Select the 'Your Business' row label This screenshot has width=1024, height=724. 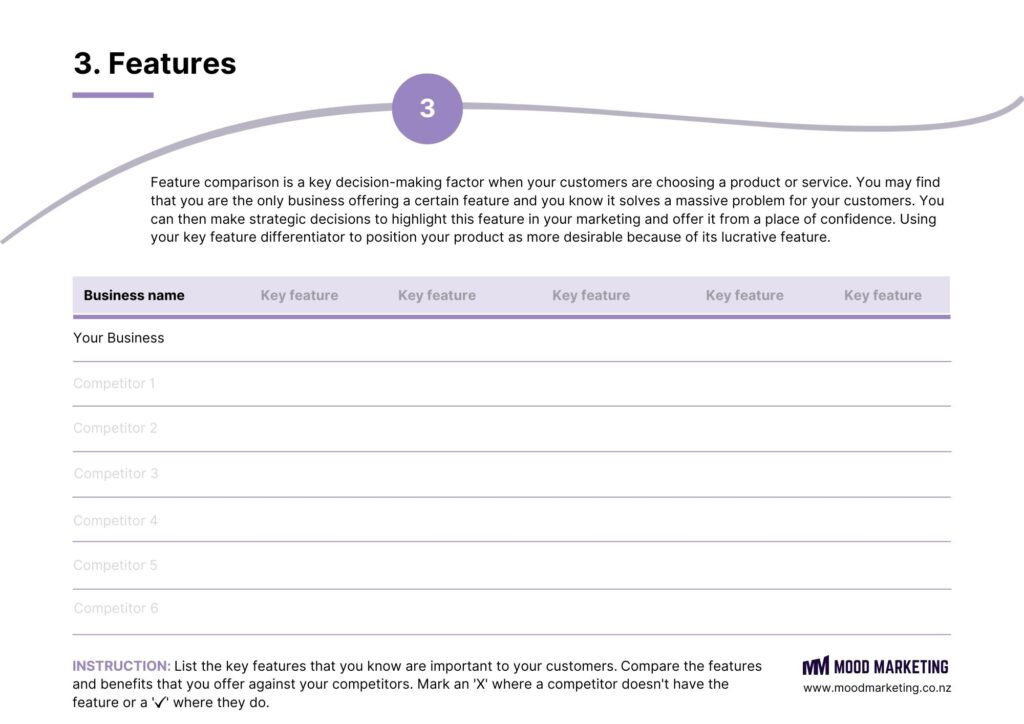pos(119,338)
